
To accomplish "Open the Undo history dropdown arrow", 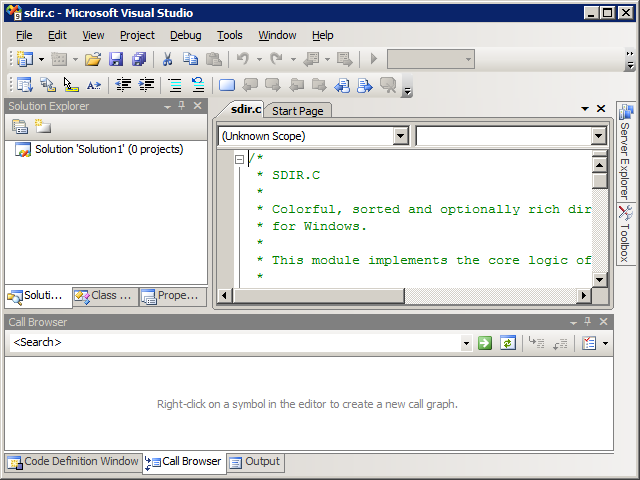I will 259,59.
